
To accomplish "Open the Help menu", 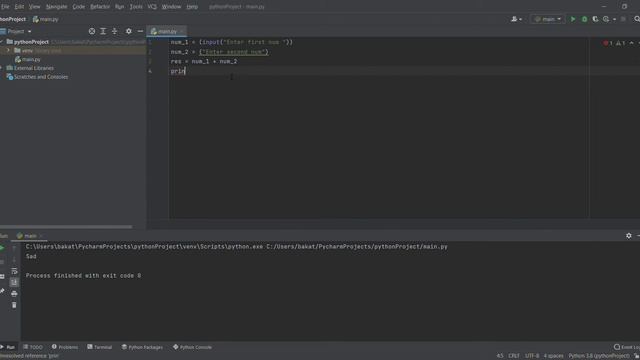I will coord(192,7).
